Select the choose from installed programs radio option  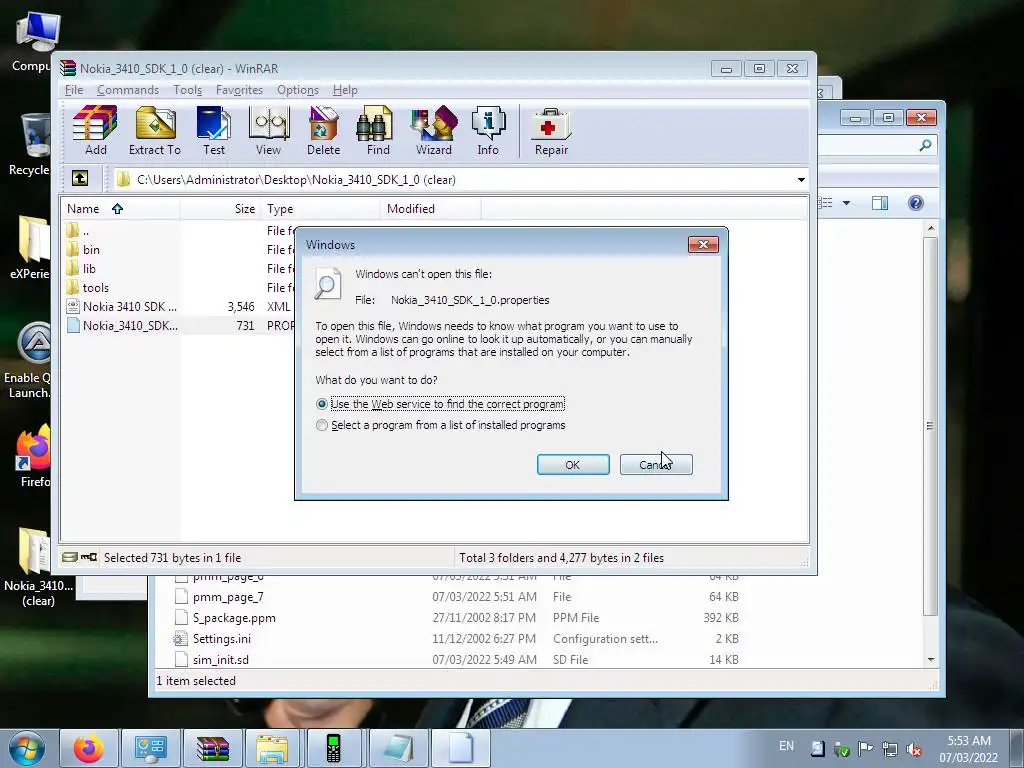321,425
